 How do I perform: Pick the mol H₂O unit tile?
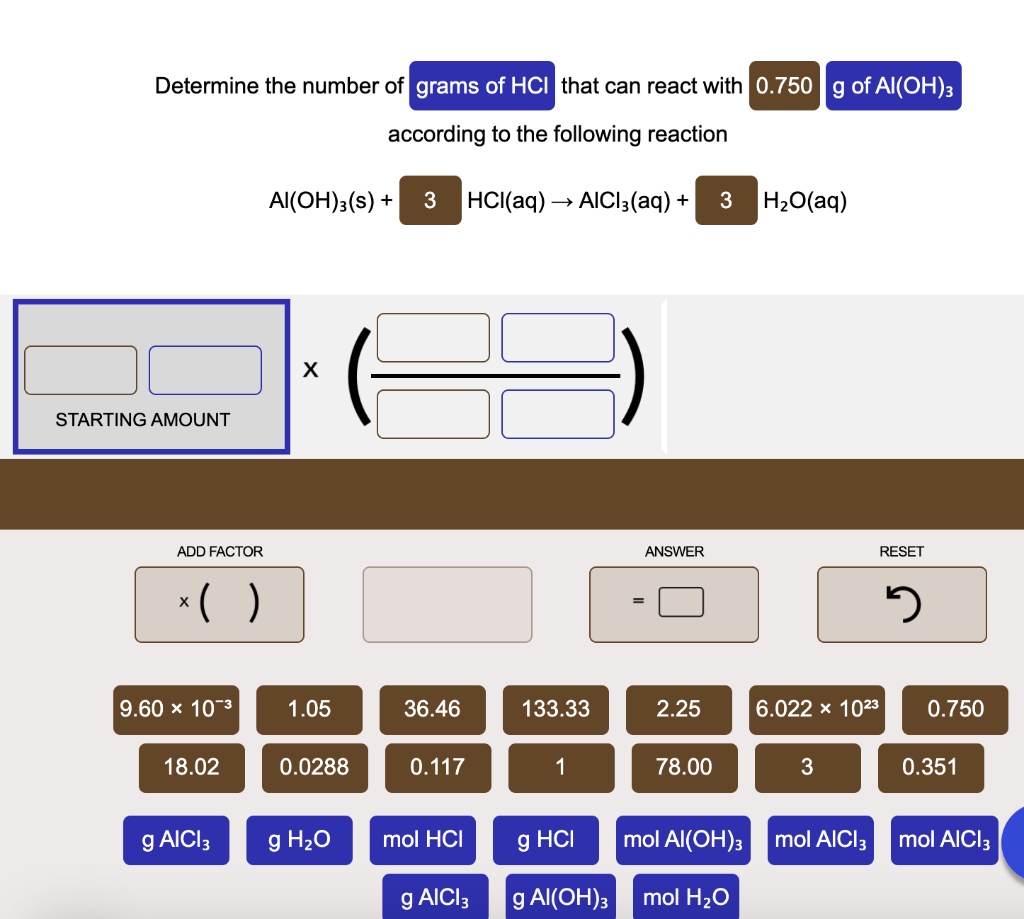coord(686,897)
